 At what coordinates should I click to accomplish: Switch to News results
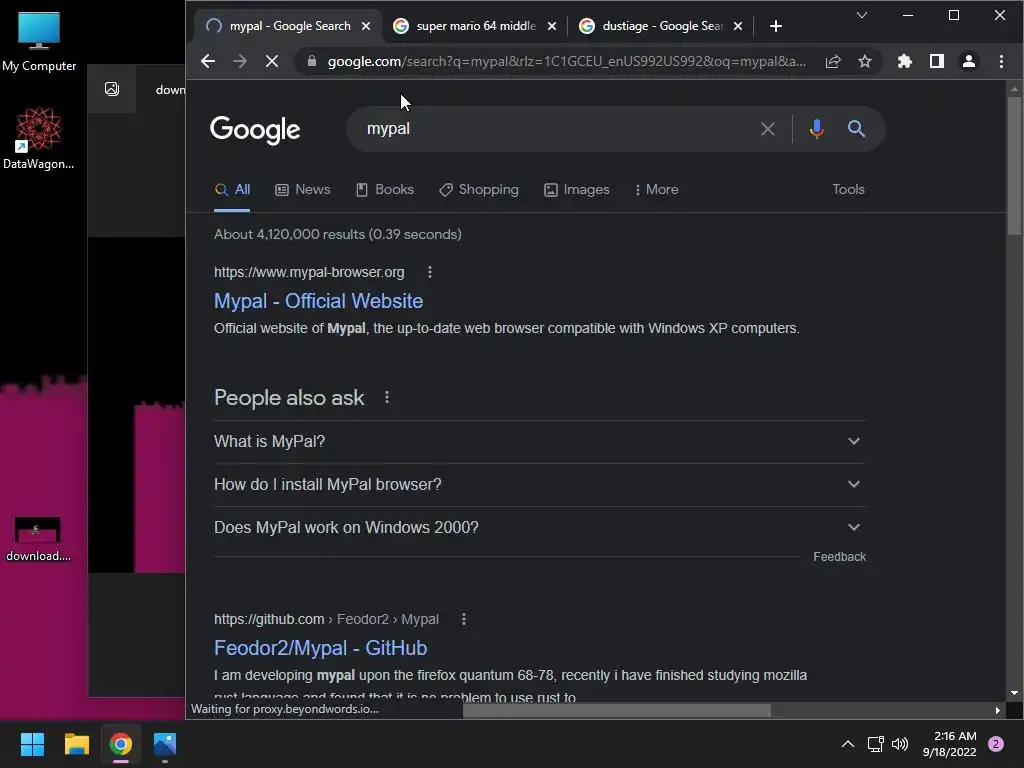click(302, 189)
